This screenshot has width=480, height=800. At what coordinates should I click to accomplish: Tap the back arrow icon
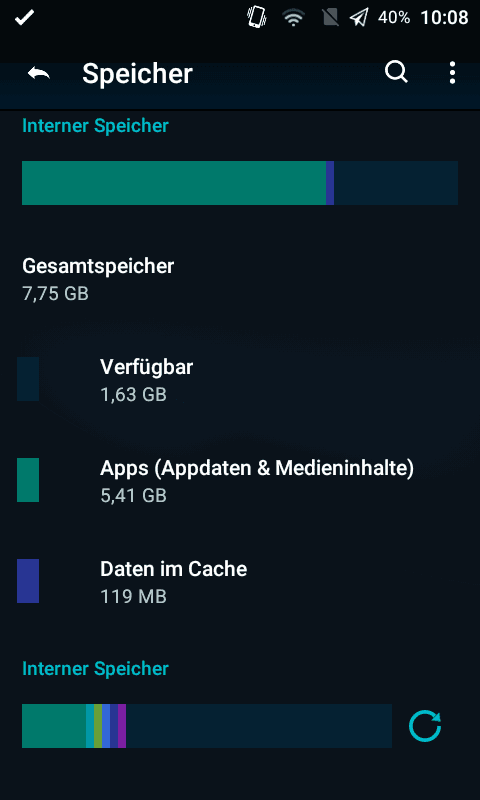39,73
